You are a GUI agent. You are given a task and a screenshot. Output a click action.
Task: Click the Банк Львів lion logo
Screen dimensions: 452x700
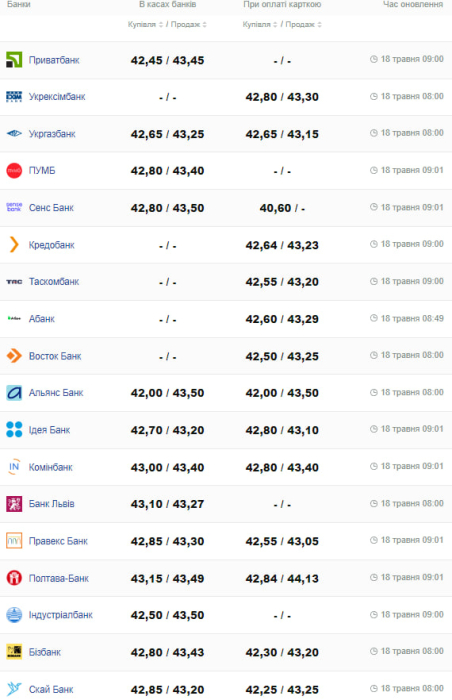coord(14,504)
